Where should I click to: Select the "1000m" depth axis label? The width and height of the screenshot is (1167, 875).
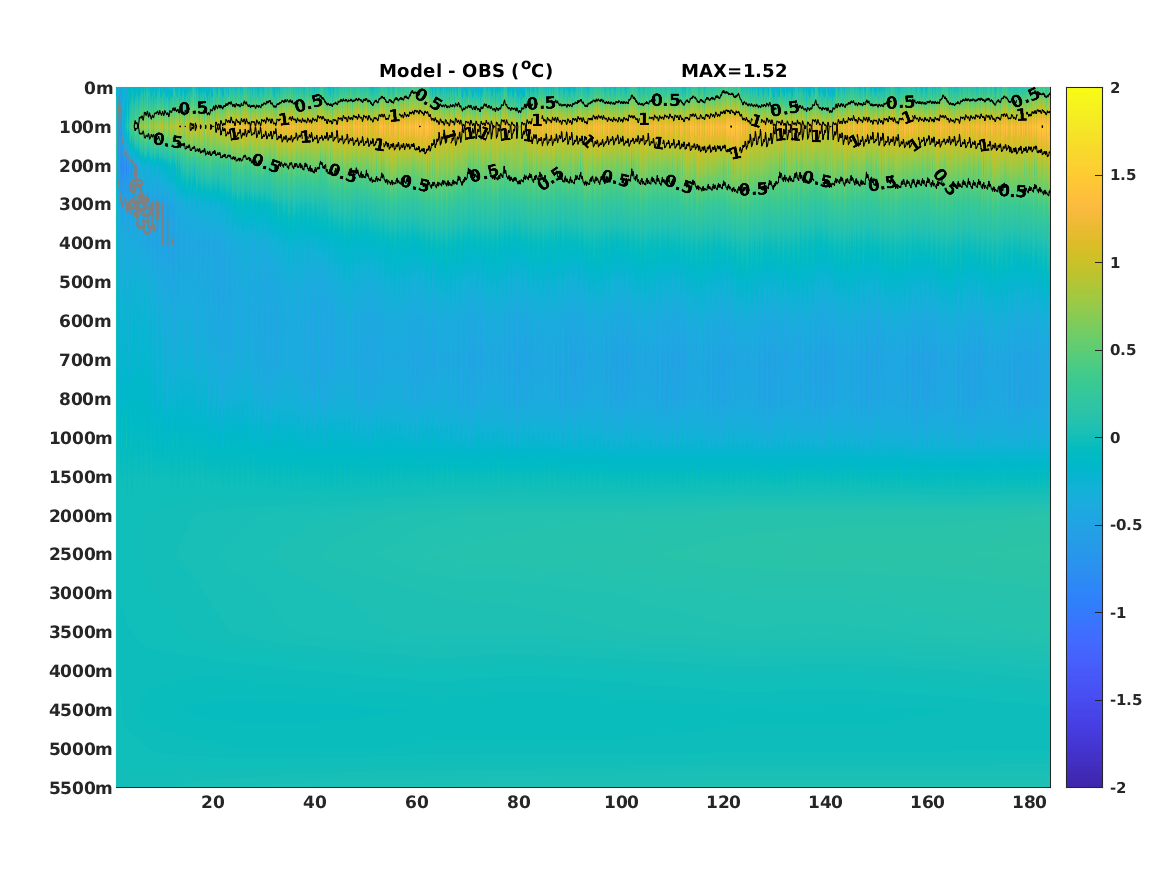[x=81, y=438]
